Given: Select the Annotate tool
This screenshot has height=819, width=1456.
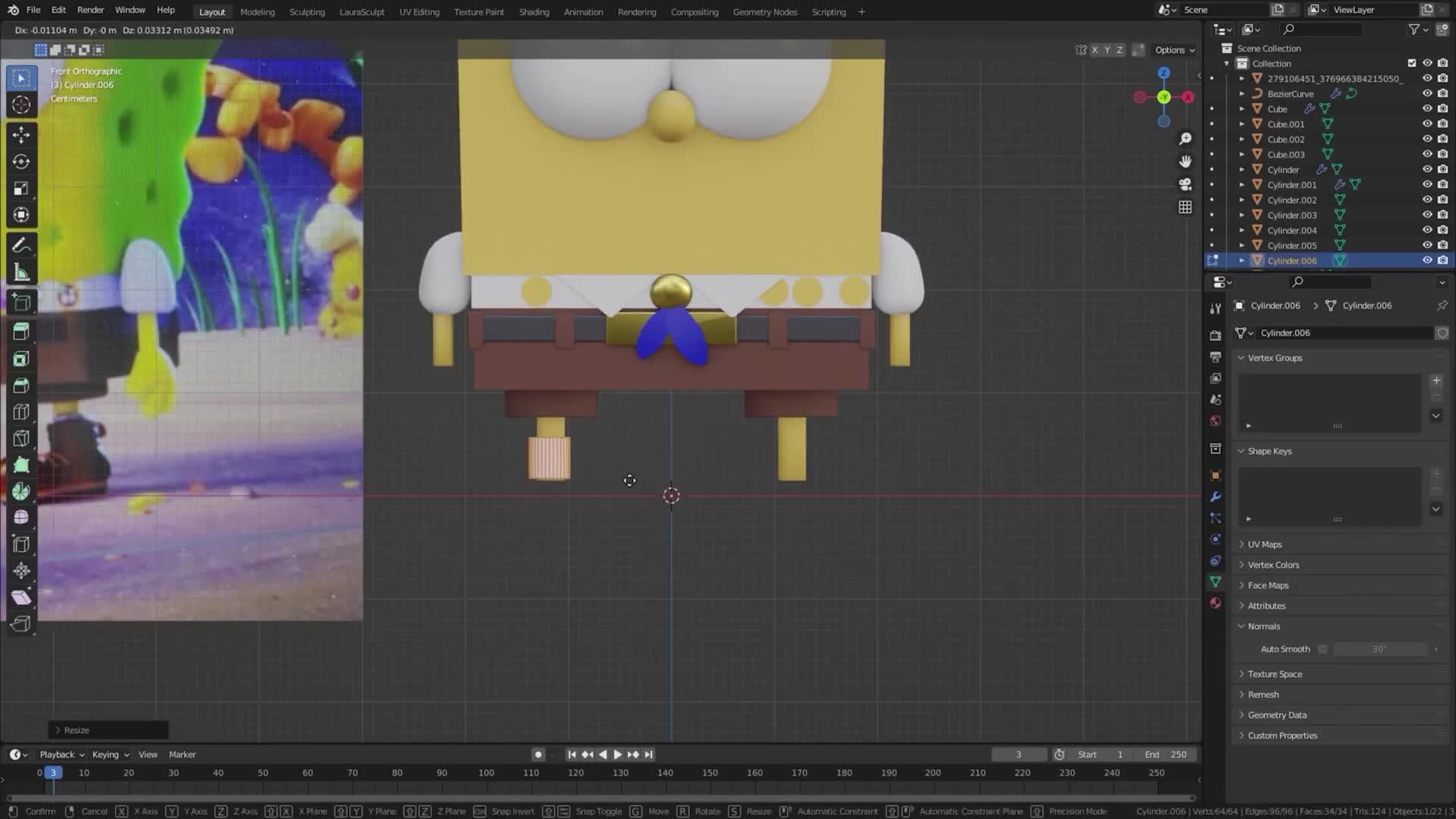Looking at the screenshot, I should point(20,244).
